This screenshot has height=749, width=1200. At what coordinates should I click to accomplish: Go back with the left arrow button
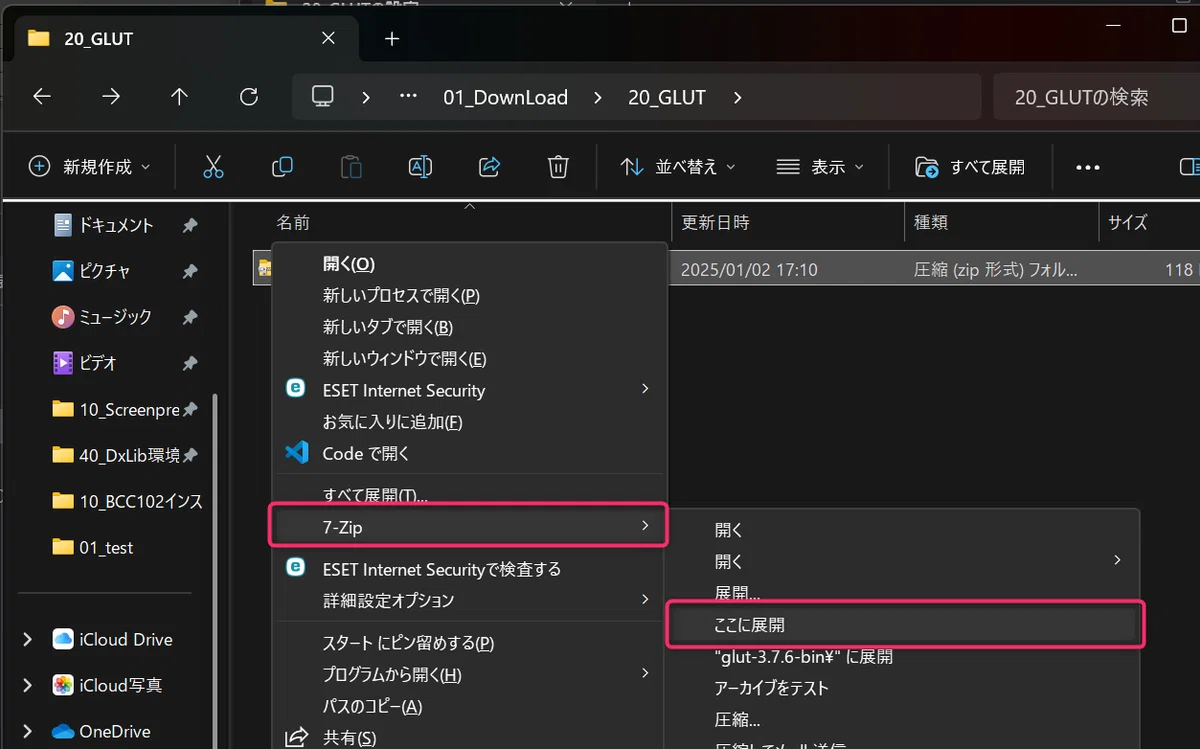click(x=41, y=97)
